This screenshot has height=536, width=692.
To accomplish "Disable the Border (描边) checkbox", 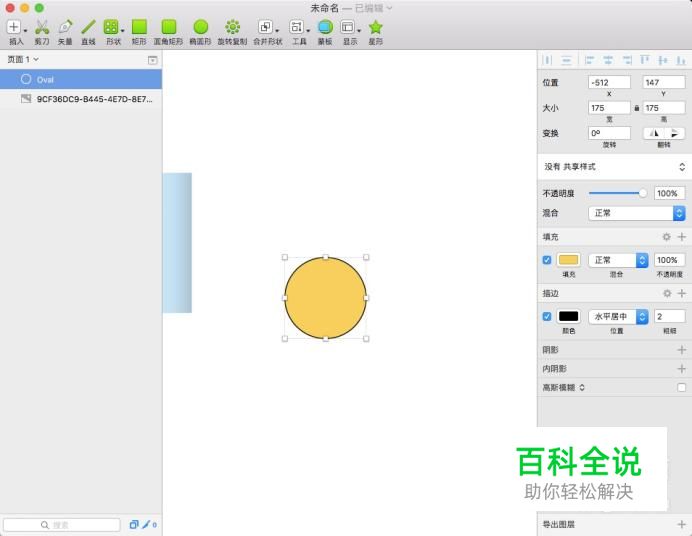I will pyautogui.click(x=547, y=316).
